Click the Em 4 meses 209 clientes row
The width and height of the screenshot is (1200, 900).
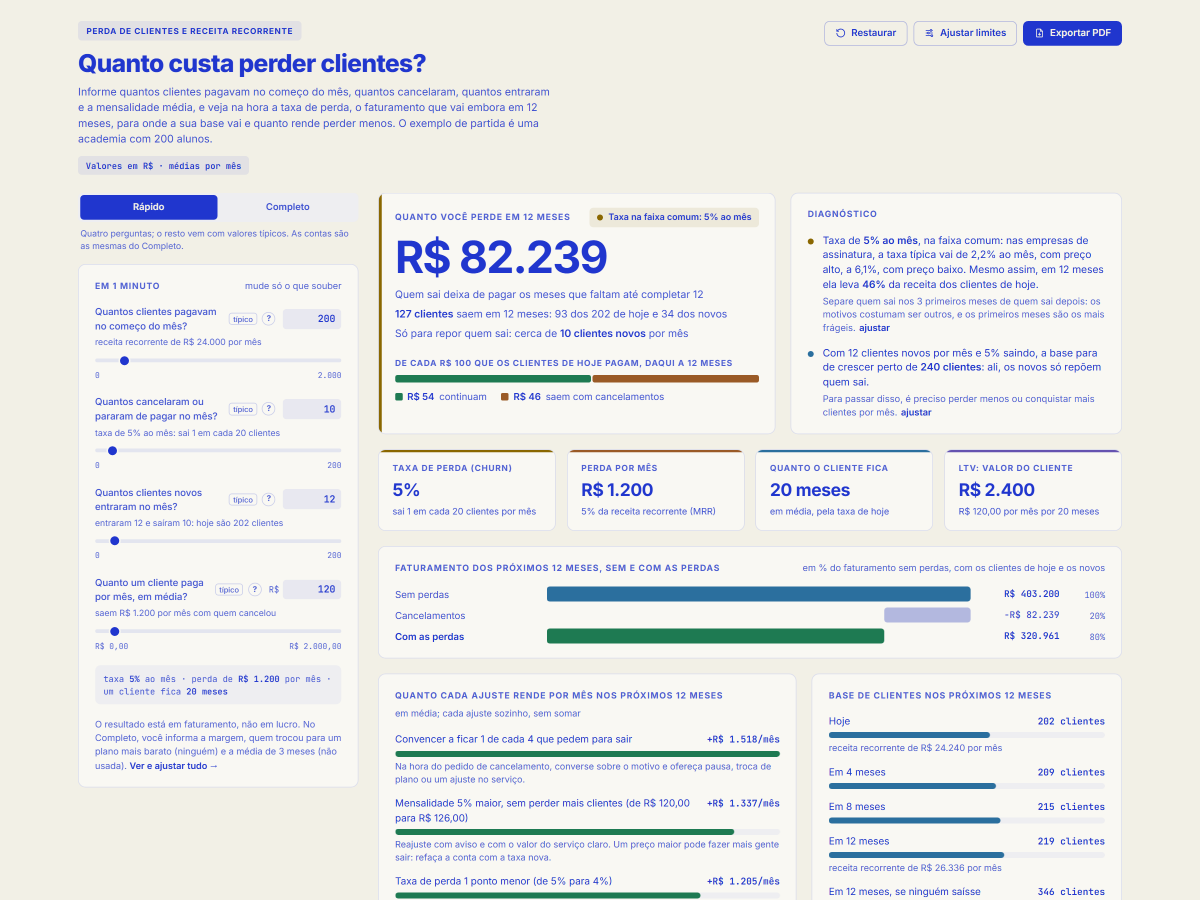967,778
